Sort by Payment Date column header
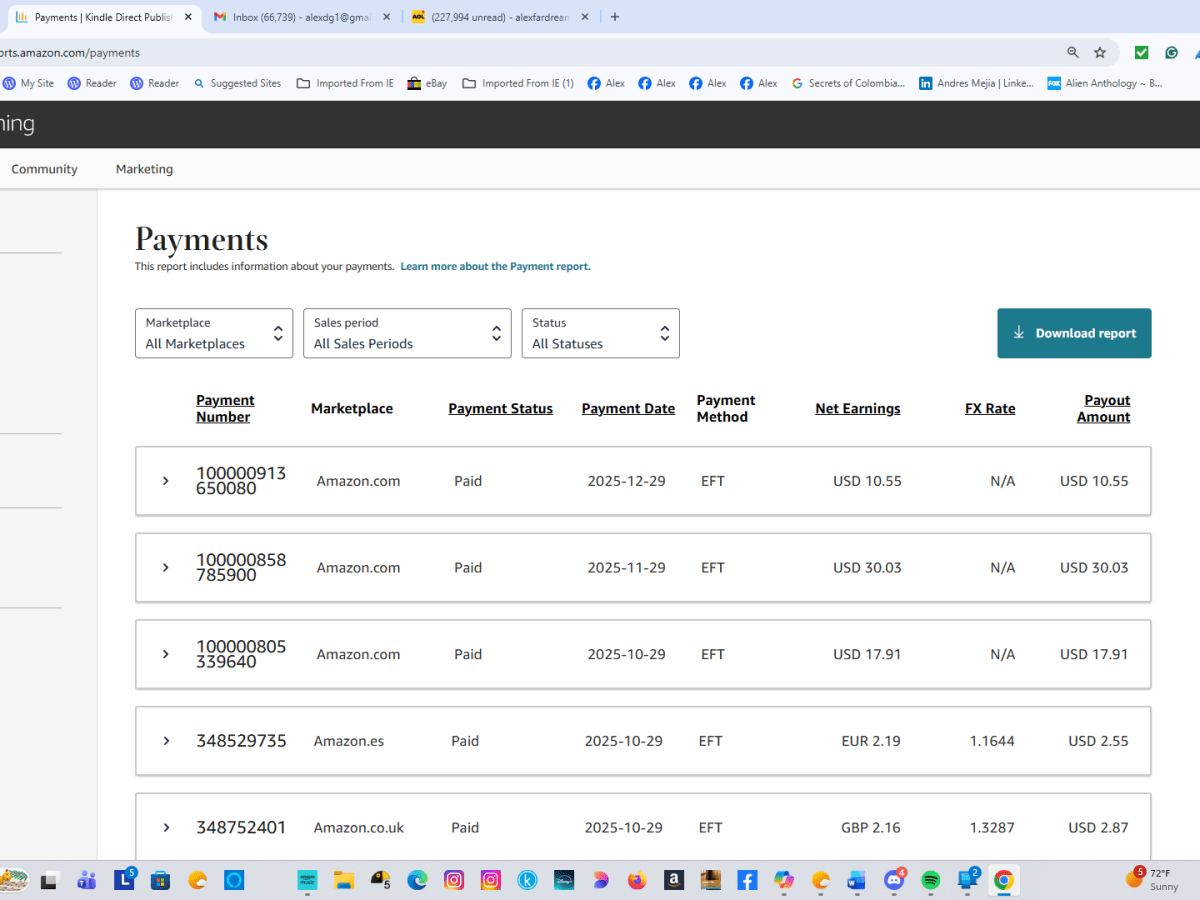The height and width of the screenshot is (900, 1200). pyautogui.click(x=628, y=408)
